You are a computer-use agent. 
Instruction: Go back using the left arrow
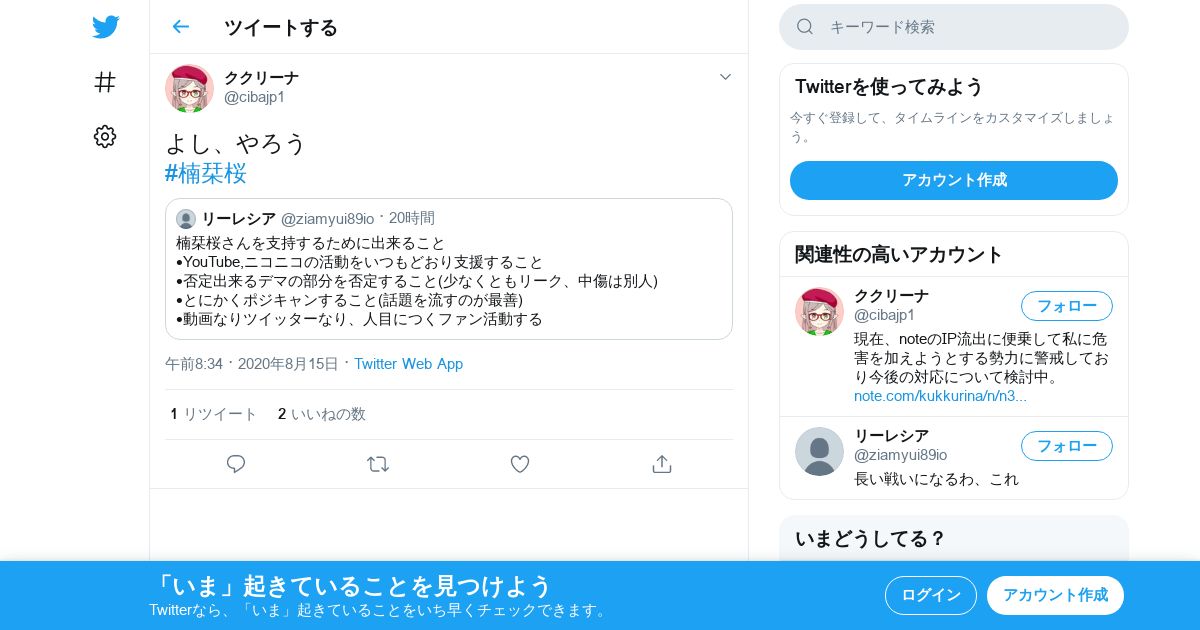(180, 27)
